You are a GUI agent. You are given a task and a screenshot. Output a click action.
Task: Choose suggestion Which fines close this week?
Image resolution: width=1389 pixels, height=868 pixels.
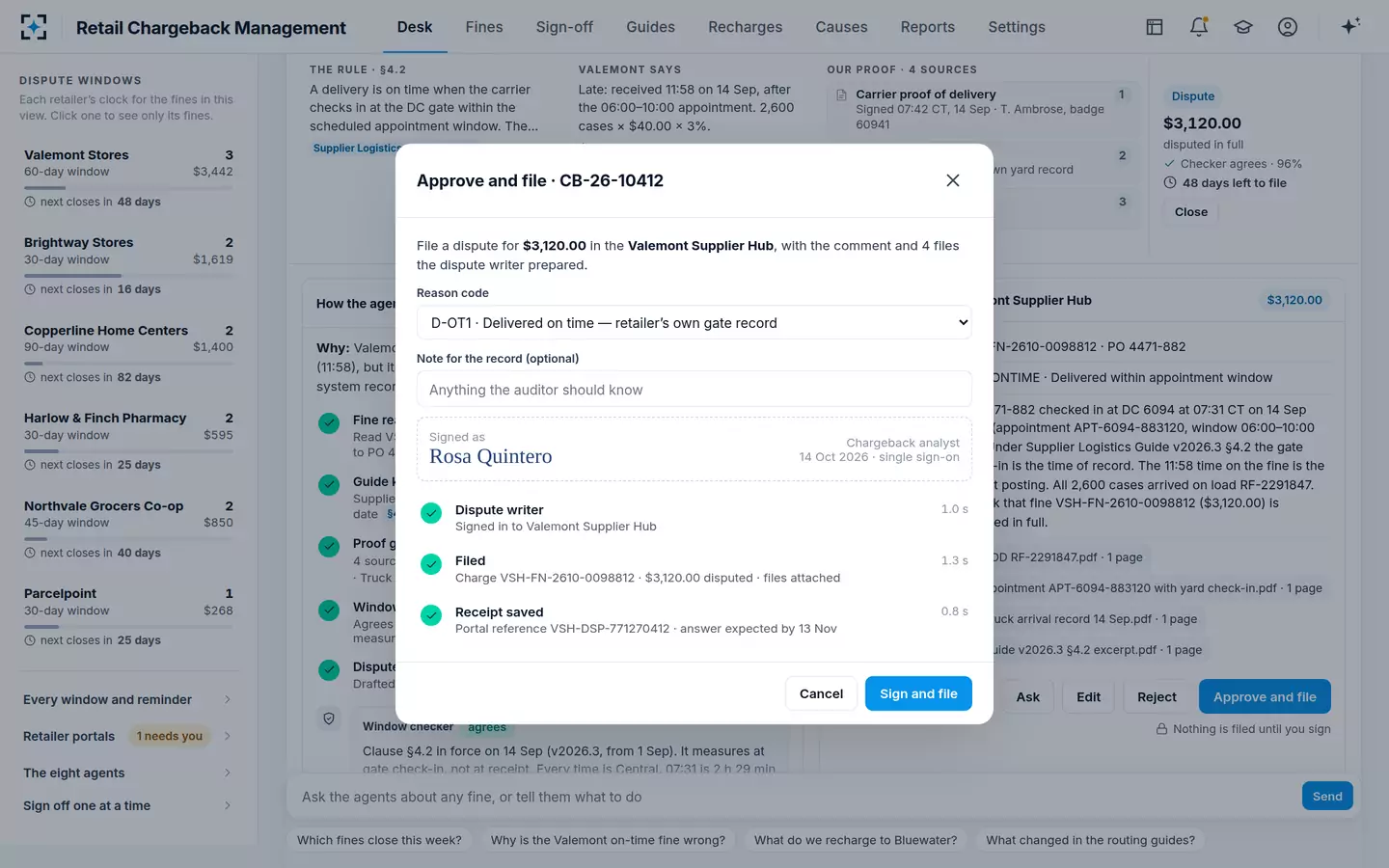pyautogui.click(x=379, y=840)
